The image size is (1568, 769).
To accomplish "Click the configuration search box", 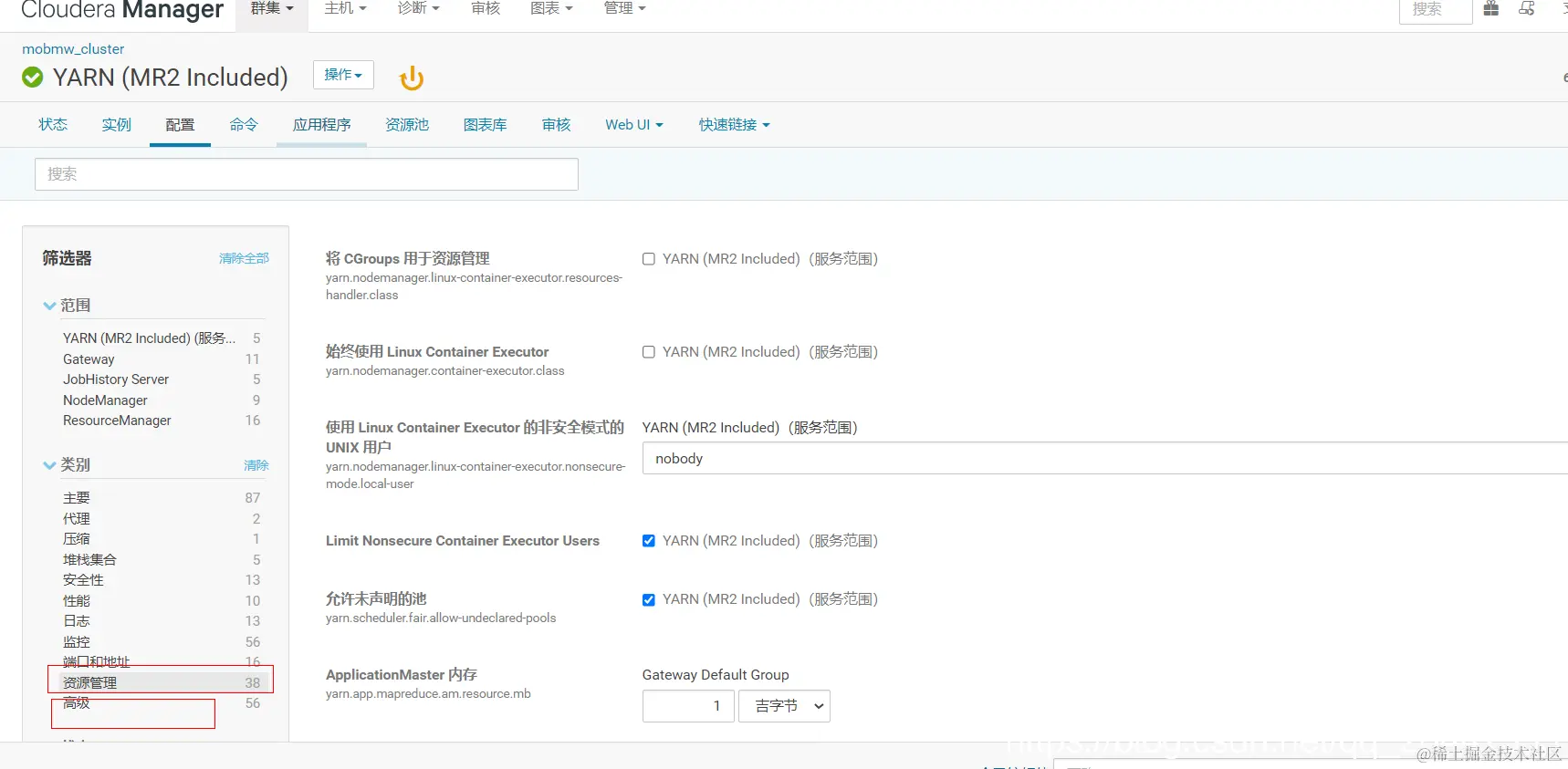I will coord(307,174).
